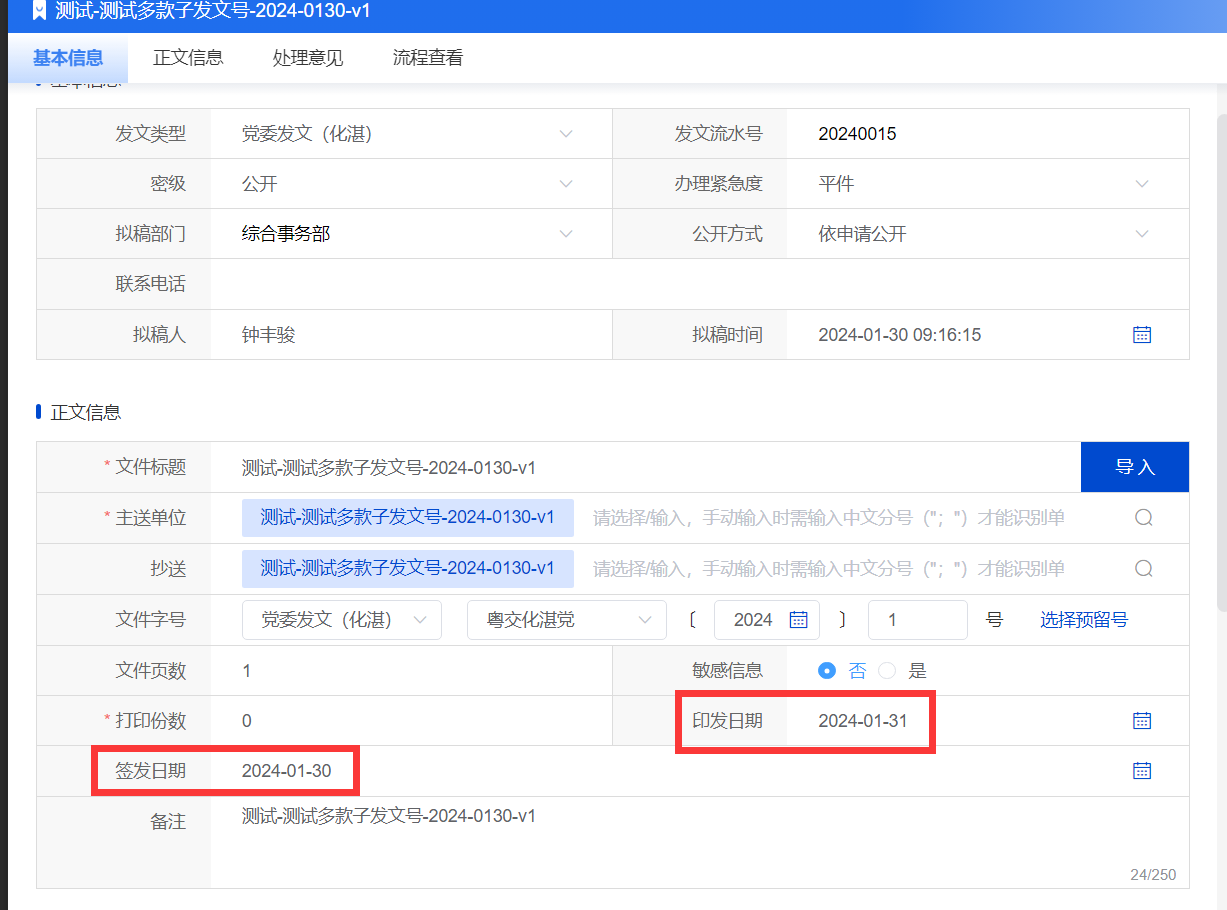Click the 导入 button
The height and width of the screenshot is (910, 1227).
click(x=1135, y=467)
